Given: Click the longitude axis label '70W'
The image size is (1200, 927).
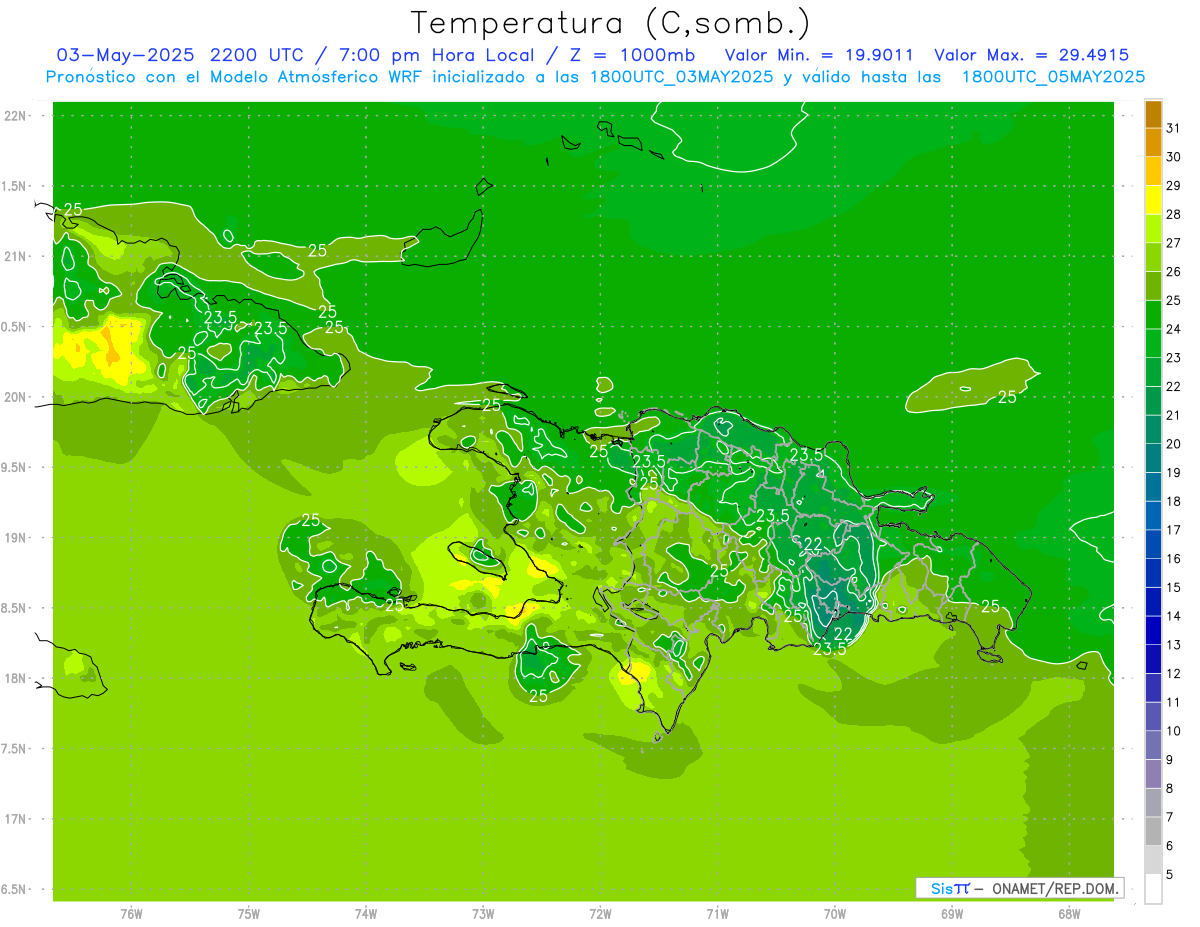Looking at the screenshot, I should pos(835,913).
